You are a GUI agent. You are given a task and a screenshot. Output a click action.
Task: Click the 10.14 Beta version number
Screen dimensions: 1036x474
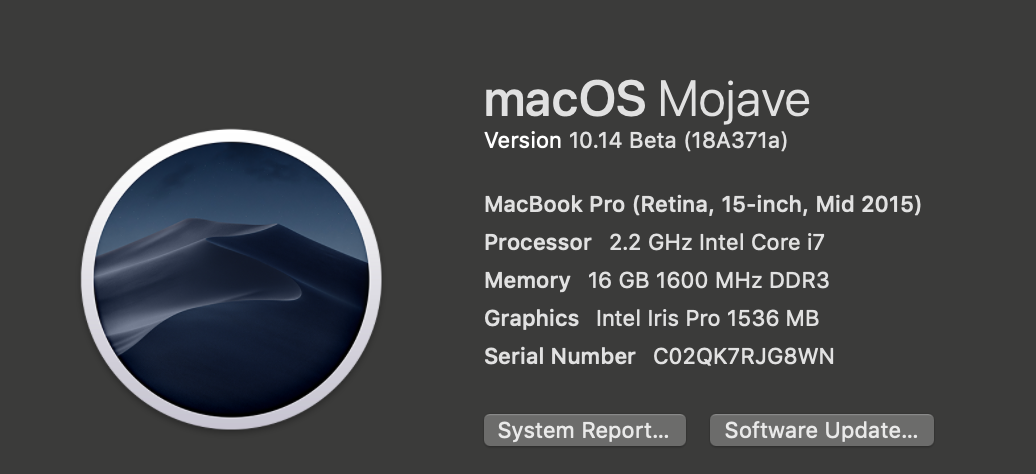point(594,141)
